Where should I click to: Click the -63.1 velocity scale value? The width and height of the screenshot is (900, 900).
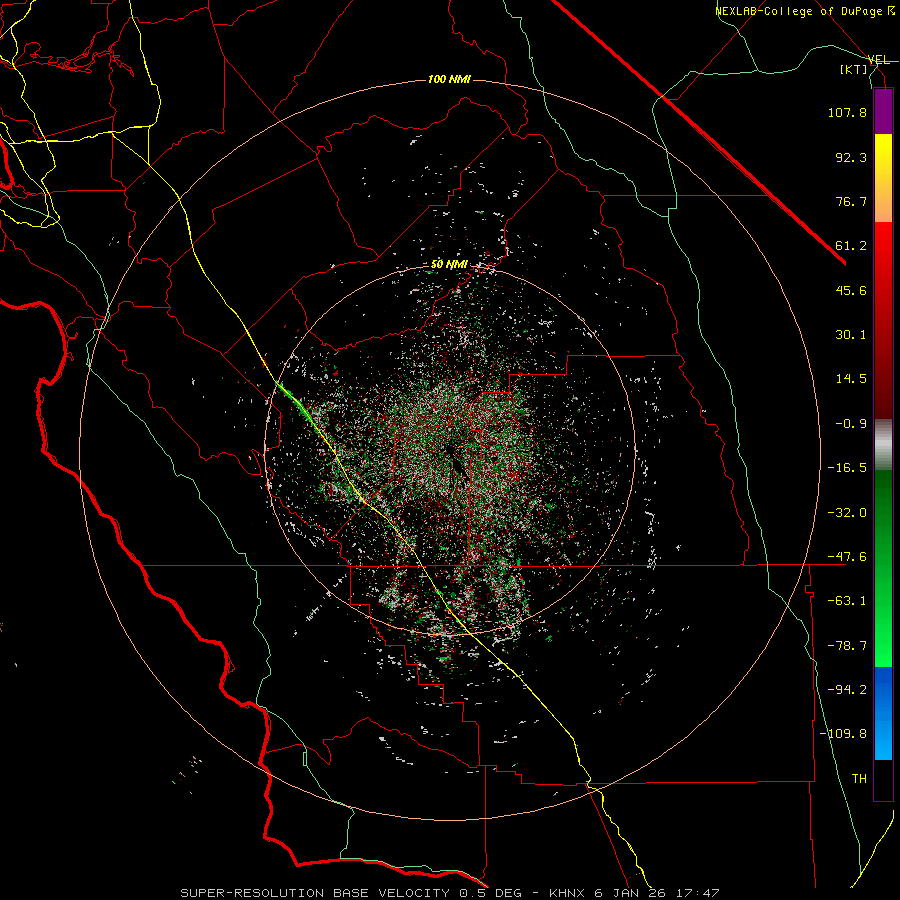coord(847,601)
